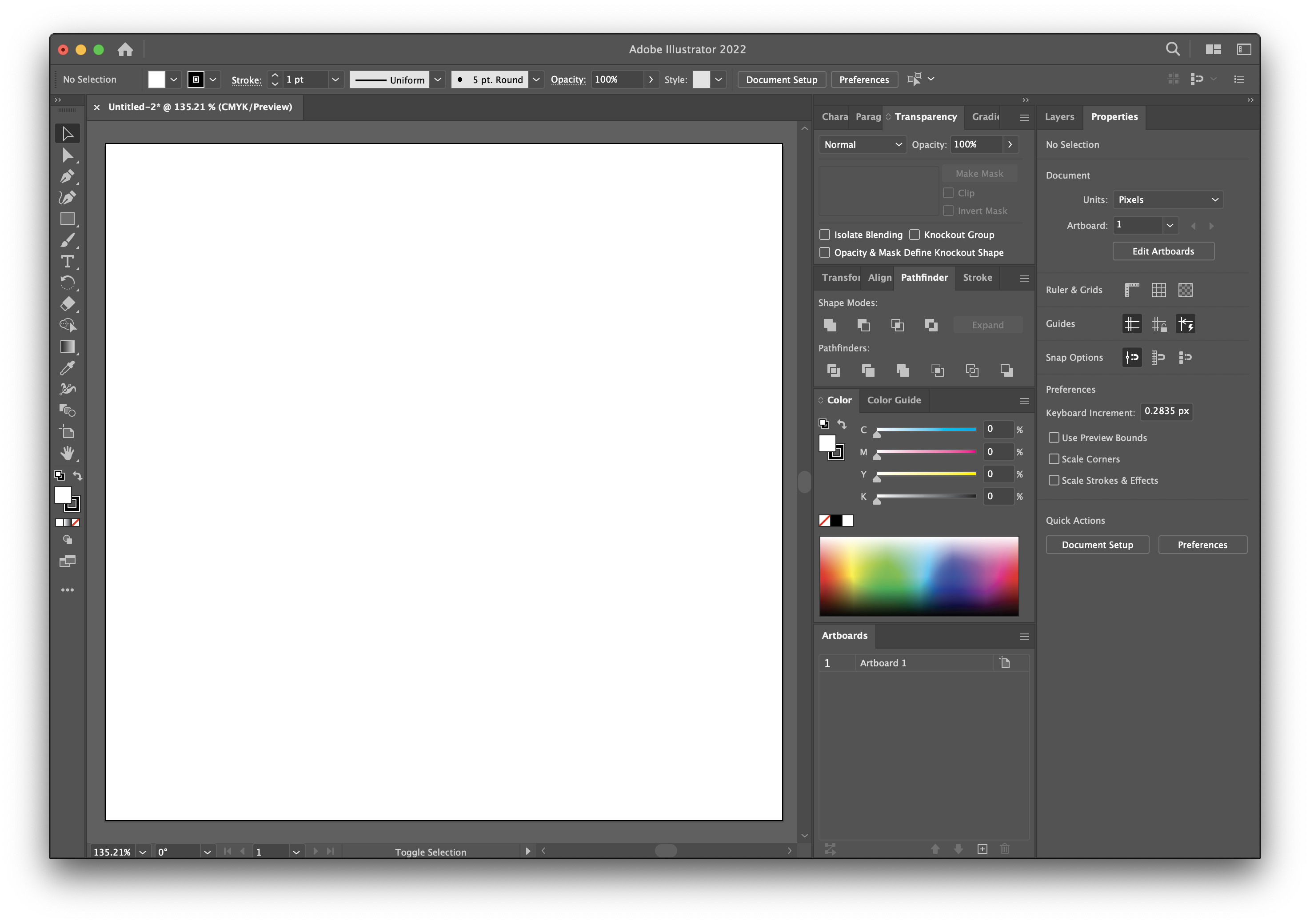The width and height of the screenshot is (1310, 924).
Task: Select the Eyedropper tool
Action: 68,368
